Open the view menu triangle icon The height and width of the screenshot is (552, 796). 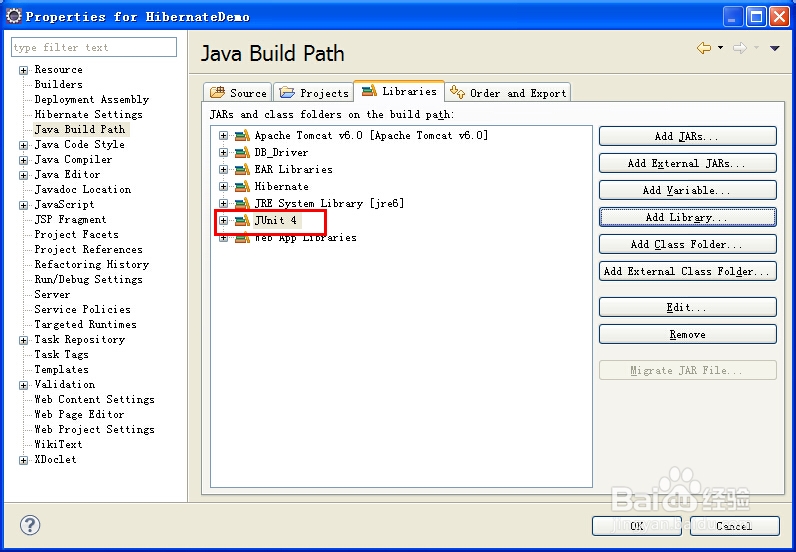tap(775, 48)
